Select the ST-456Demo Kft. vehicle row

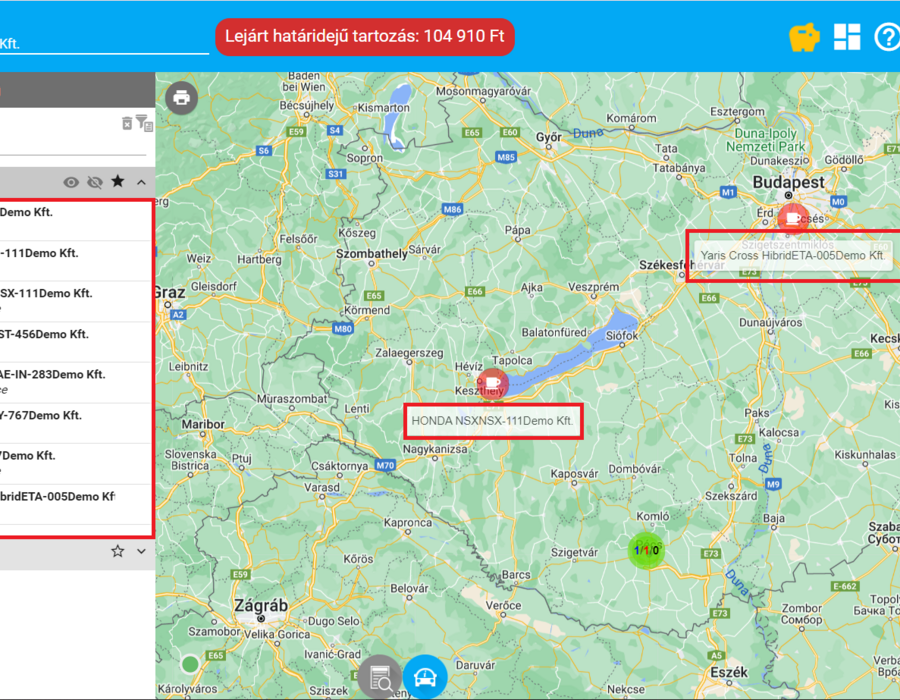[76, 341]
